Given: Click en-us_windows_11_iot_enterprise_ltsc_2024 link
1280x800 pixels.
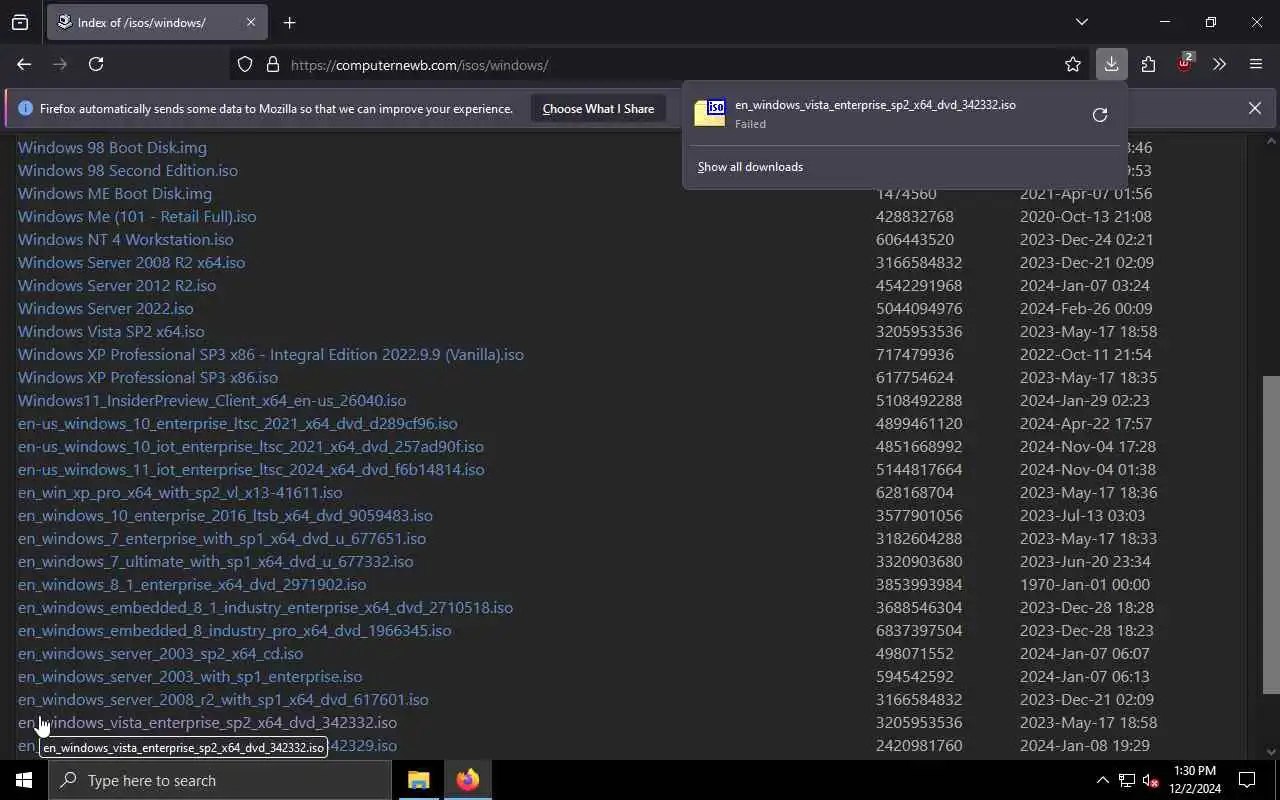Looking at the screenshot, I should (x=251, y=469).
